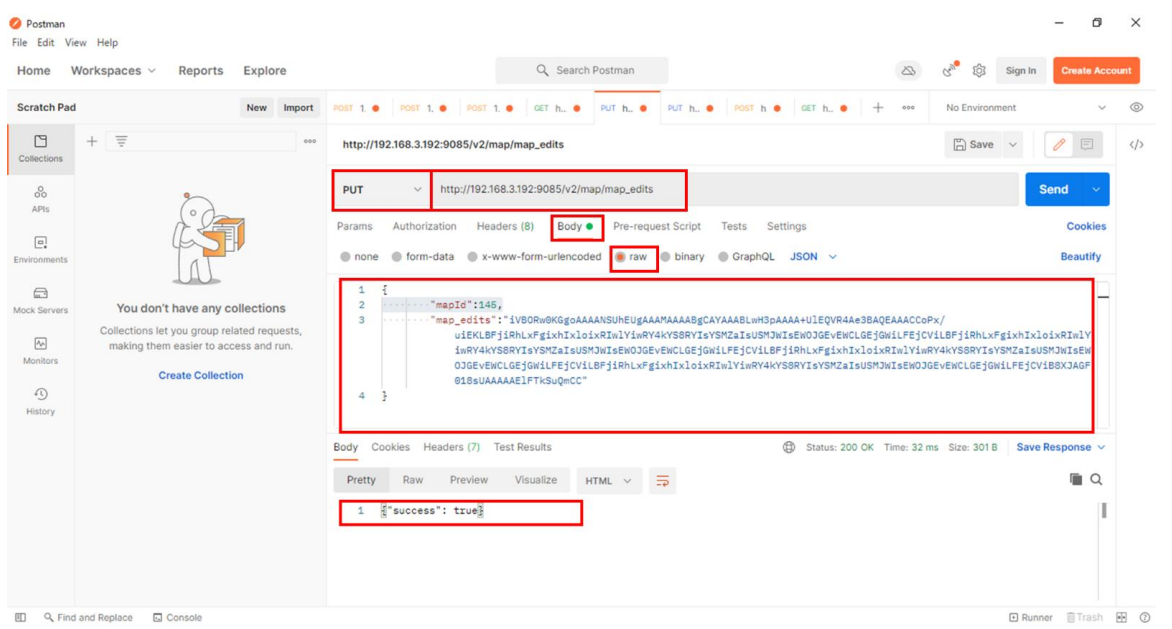
Task: Open Mock Servers in sidebar
Action: pyautogui.click(x=40, y=300)
